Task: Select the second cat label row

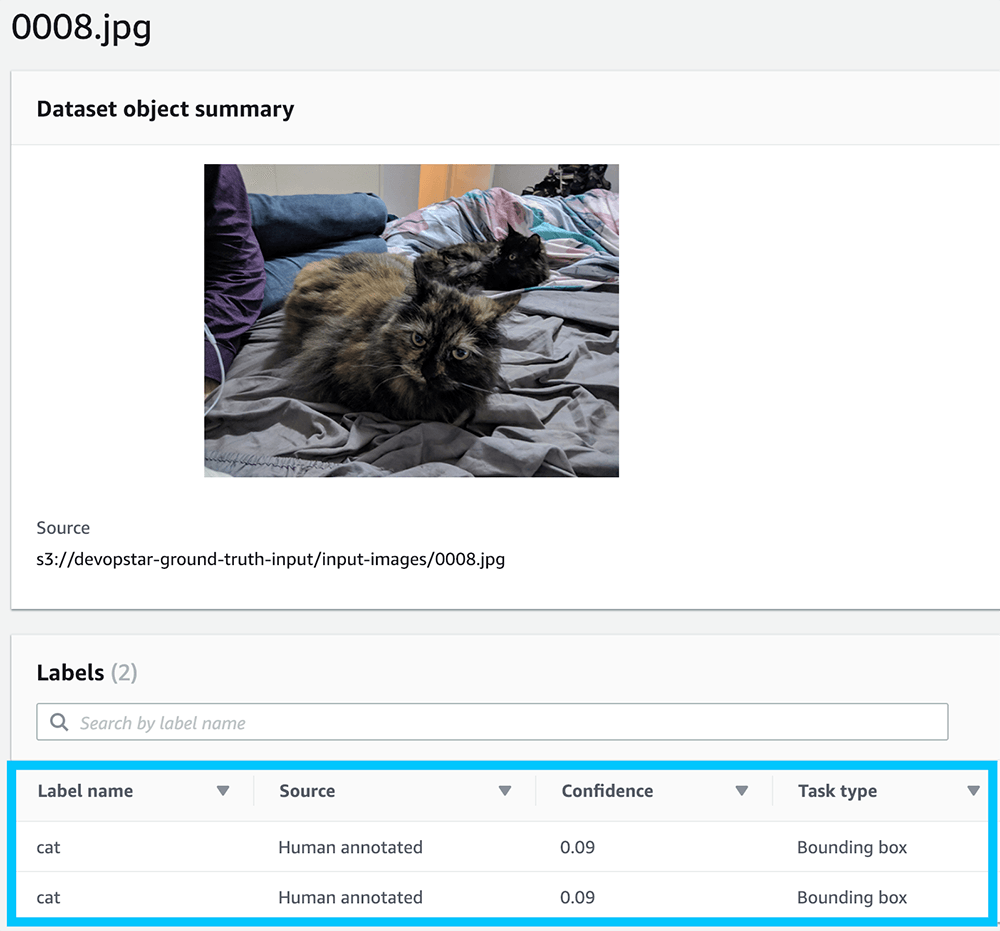Action: pos(49,897)
